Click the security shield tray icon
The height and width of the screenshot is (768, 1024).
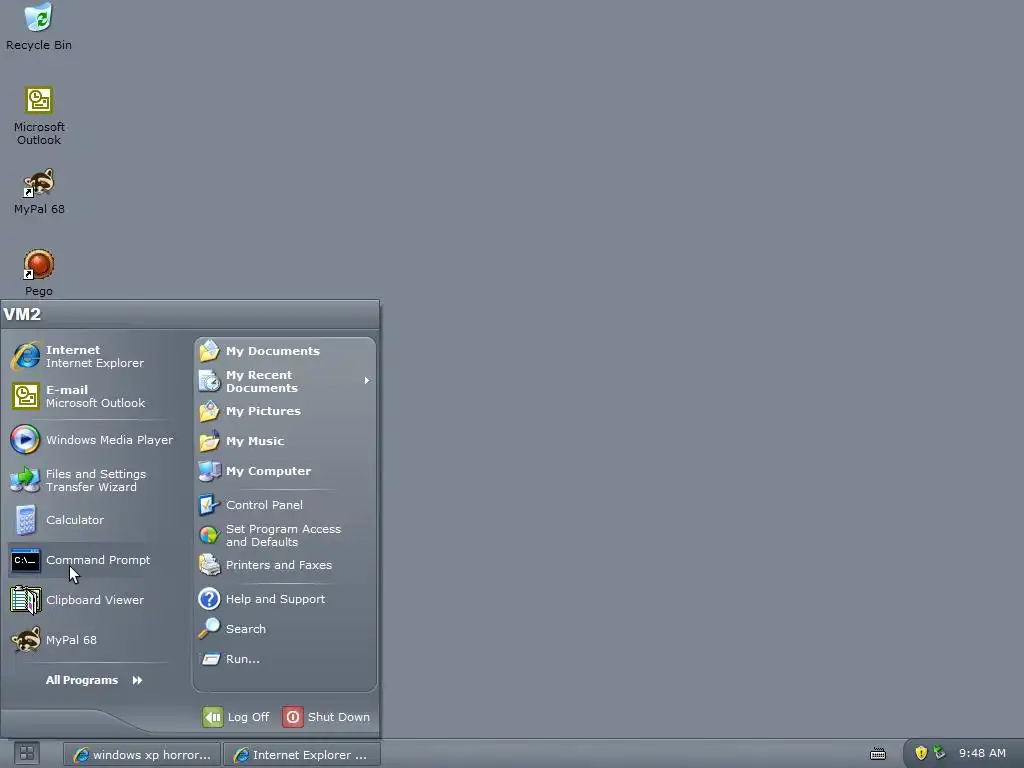921,753
